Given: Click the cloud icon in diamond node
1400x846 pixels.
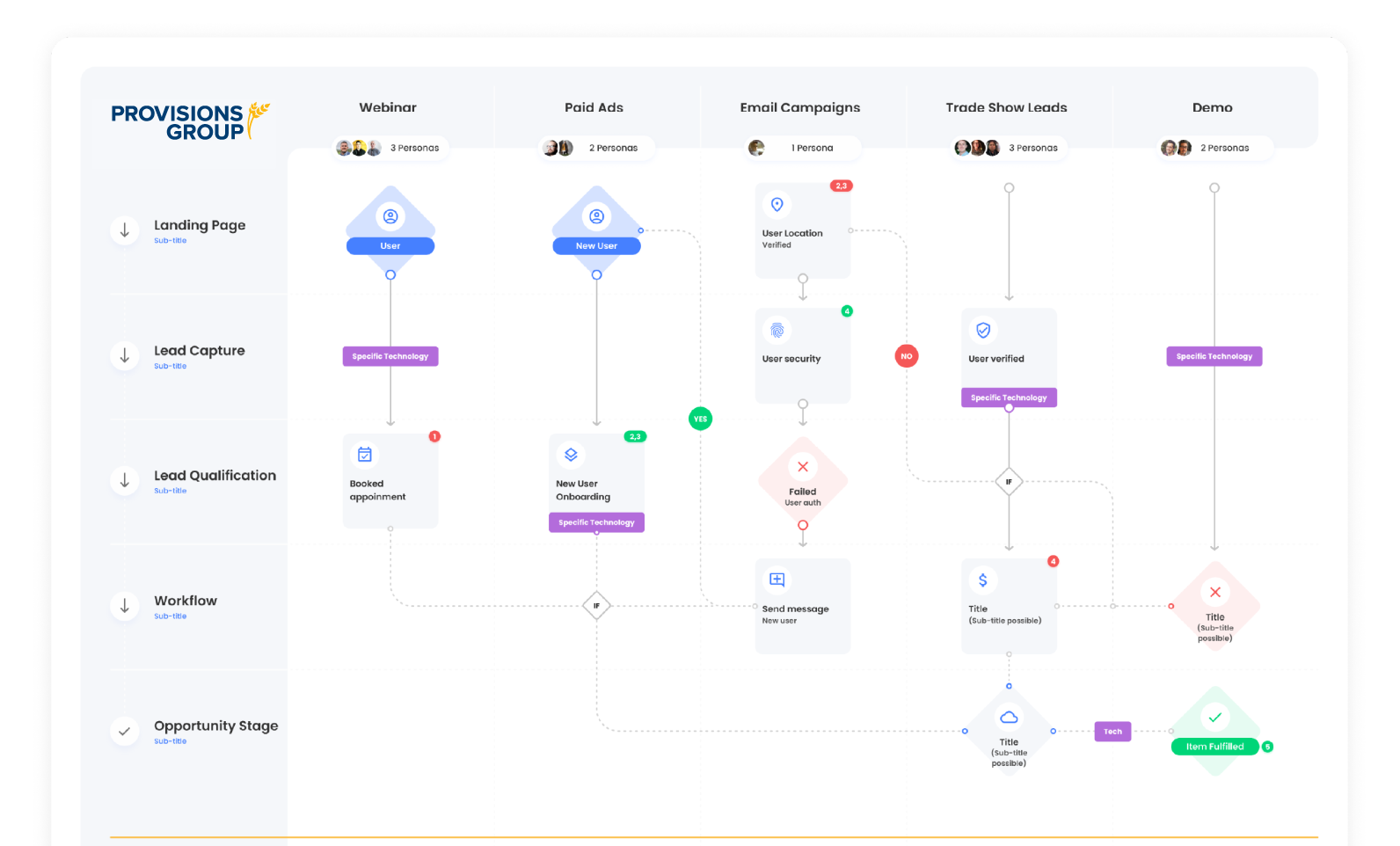Looking at the screenshot, I should pyautogui.click(x=1009, y=718).
